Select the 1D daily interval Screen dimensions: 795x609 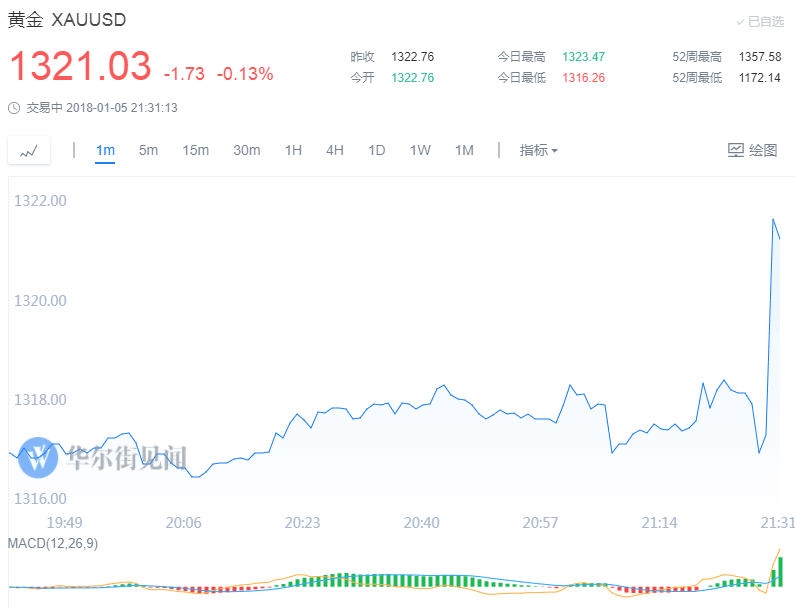pyautogui.click(x=376, y=151)
